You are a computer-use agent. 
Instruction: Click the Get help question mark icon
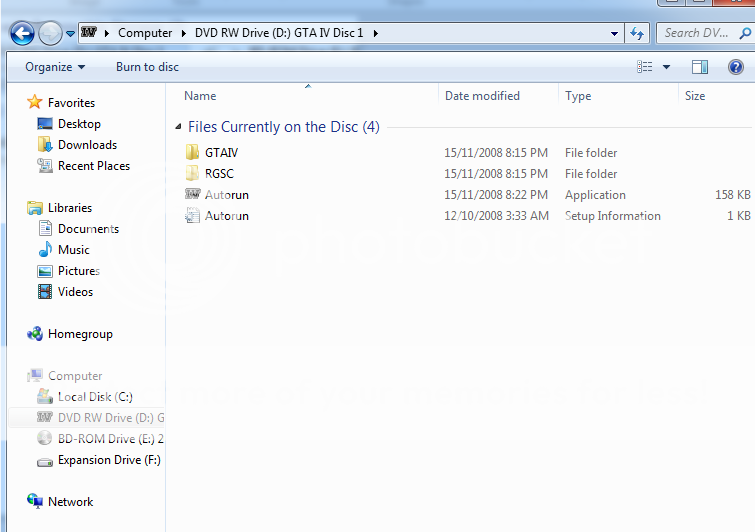click(736, 67)
